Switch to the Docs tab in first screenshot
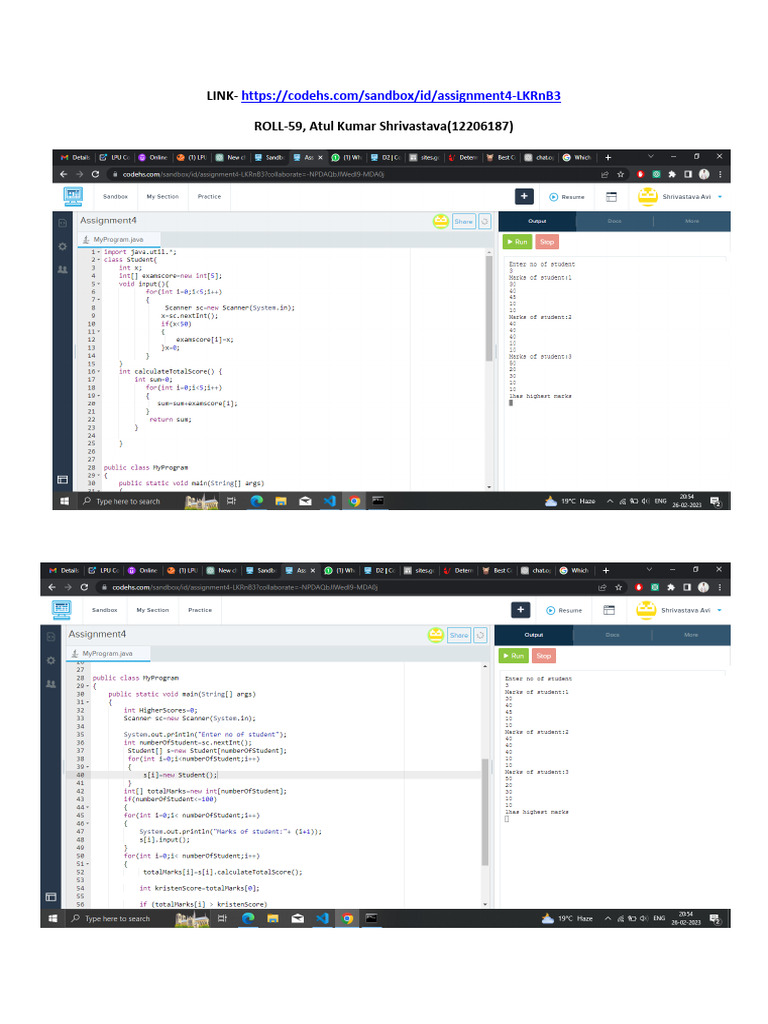This screenshot has height=1024, width=768. pos(614,221)
